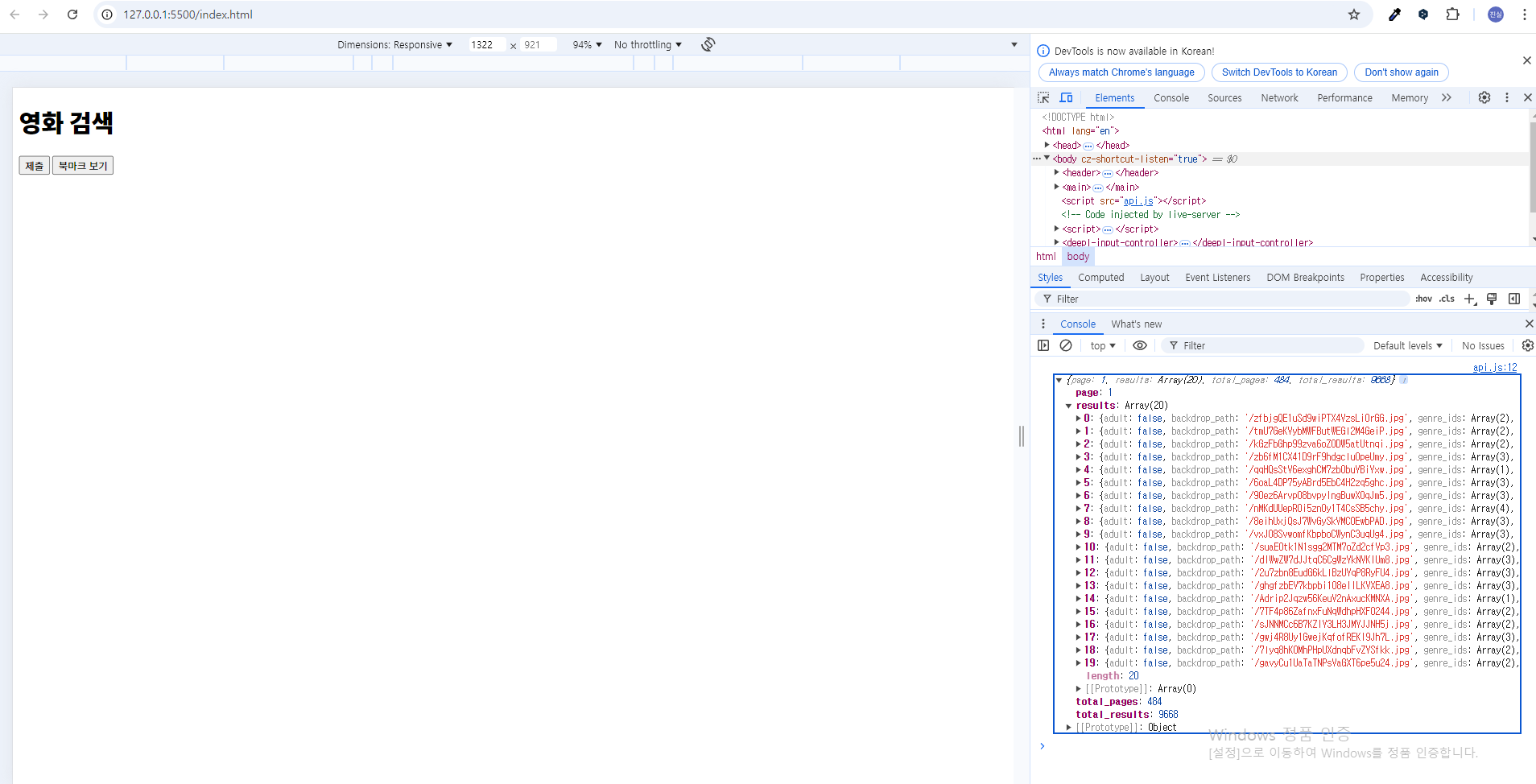Open the Event Listeners tab
Viewport: 1536px width, 784px height.
[1217, 277]
